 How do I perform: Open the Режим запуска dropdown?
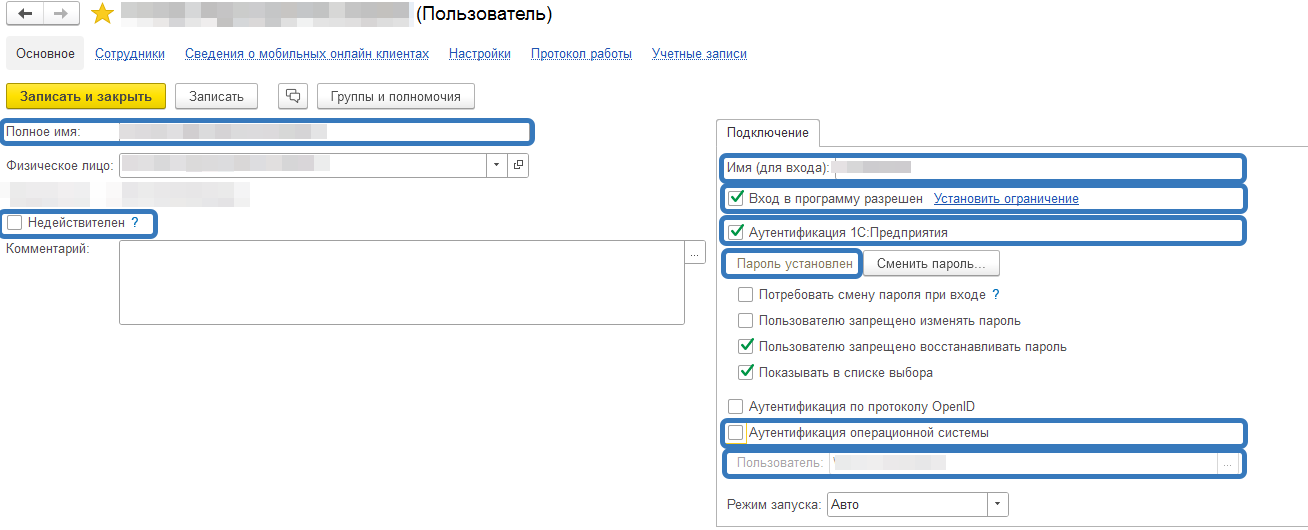(x=998, y=505)
